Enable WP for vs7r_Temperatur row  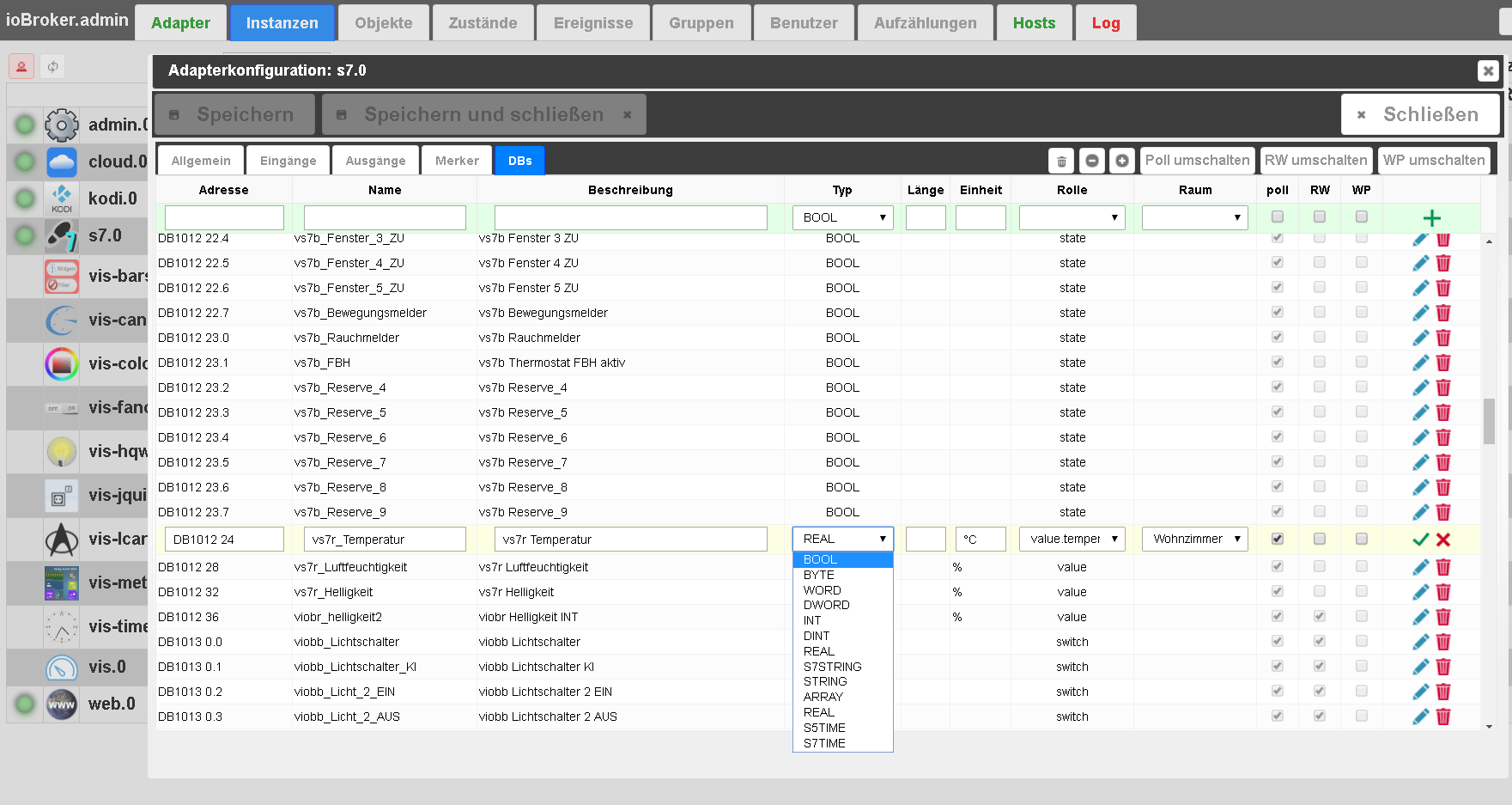click(1362, 539)
